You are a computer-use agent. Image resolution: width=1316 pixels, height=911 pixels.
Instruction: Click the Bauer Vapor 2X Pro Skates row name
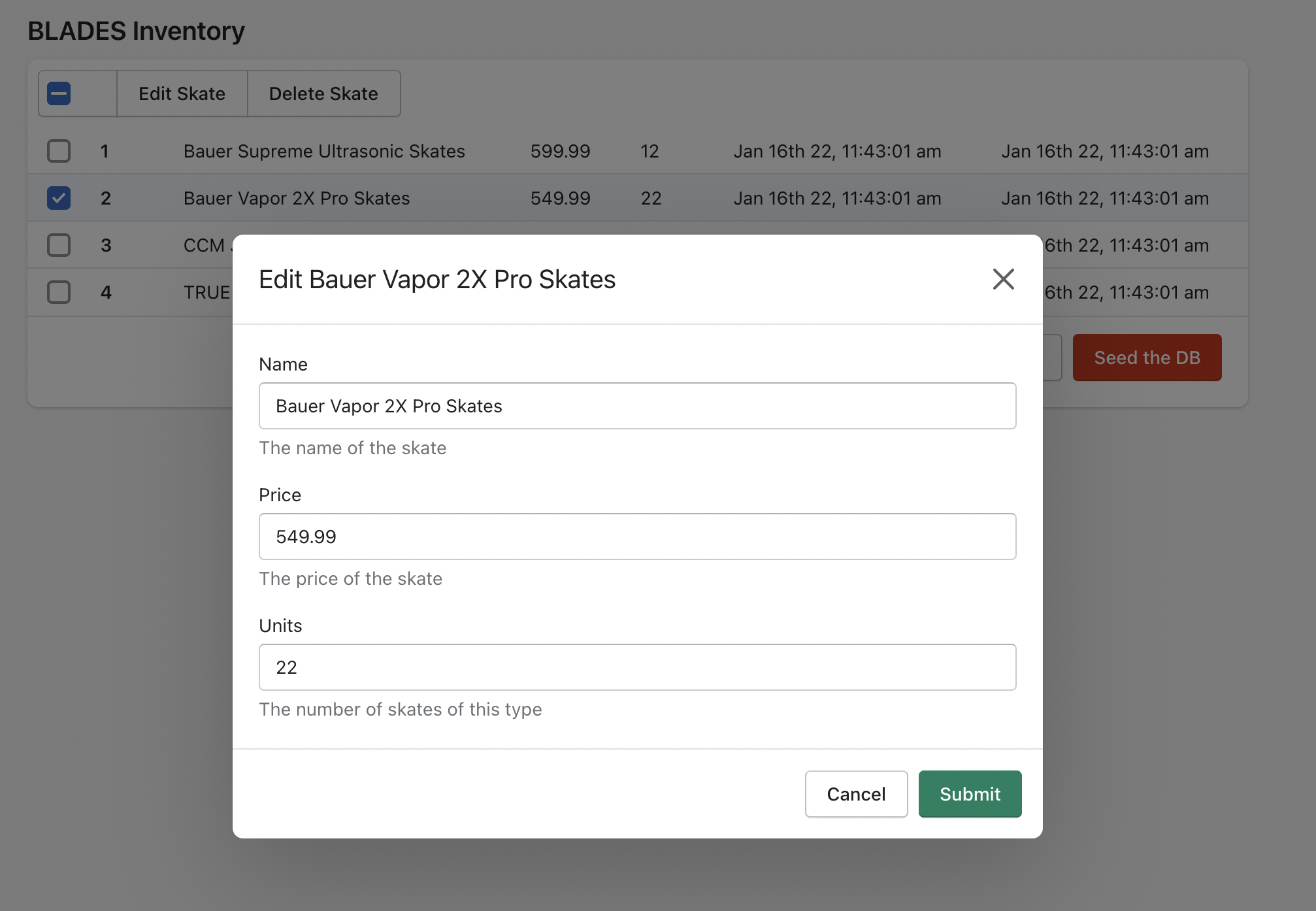click(x=297, y=198)
